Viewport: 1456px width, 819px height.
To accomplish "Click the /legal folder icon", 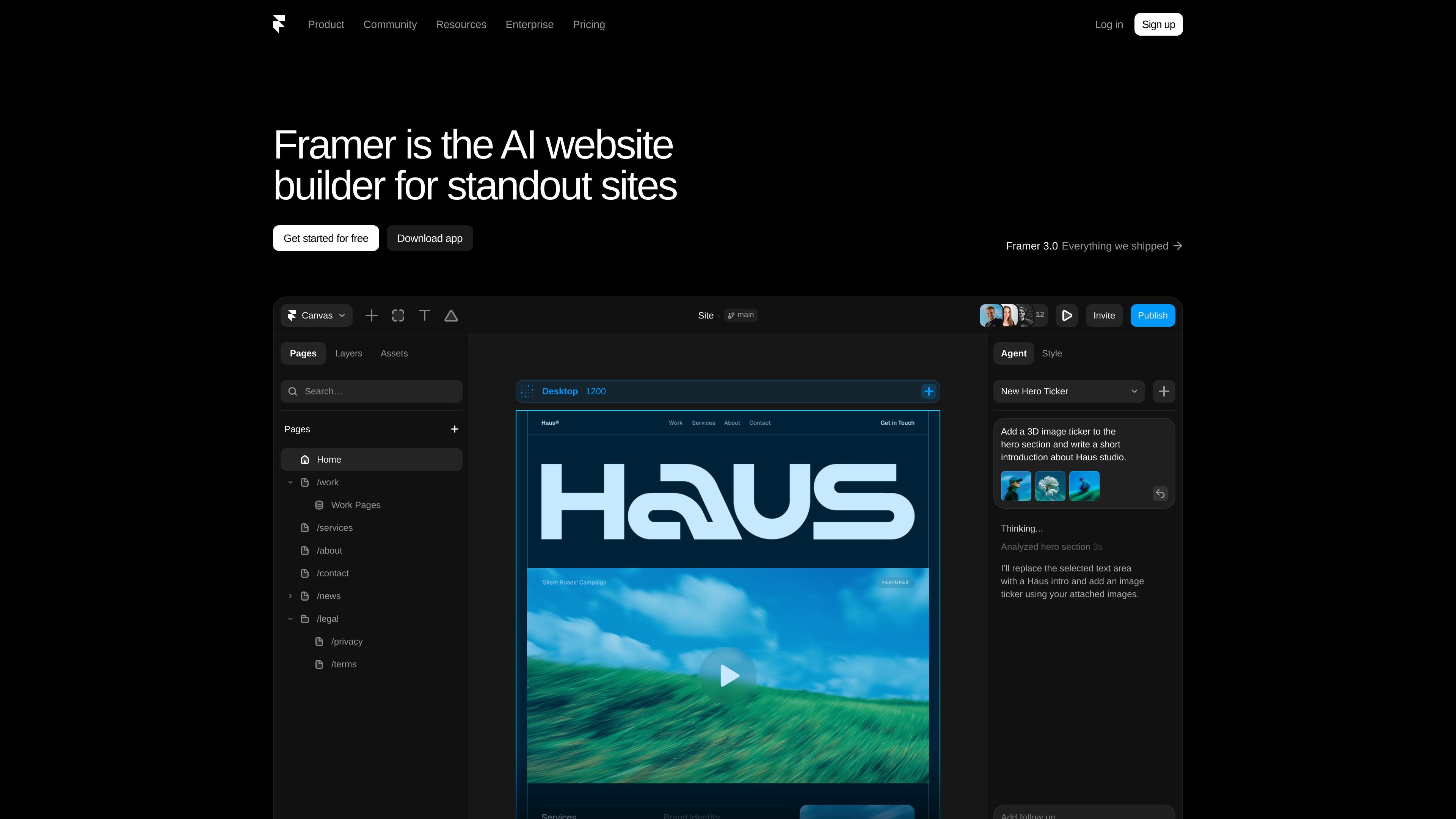I will tap(304, 619).
